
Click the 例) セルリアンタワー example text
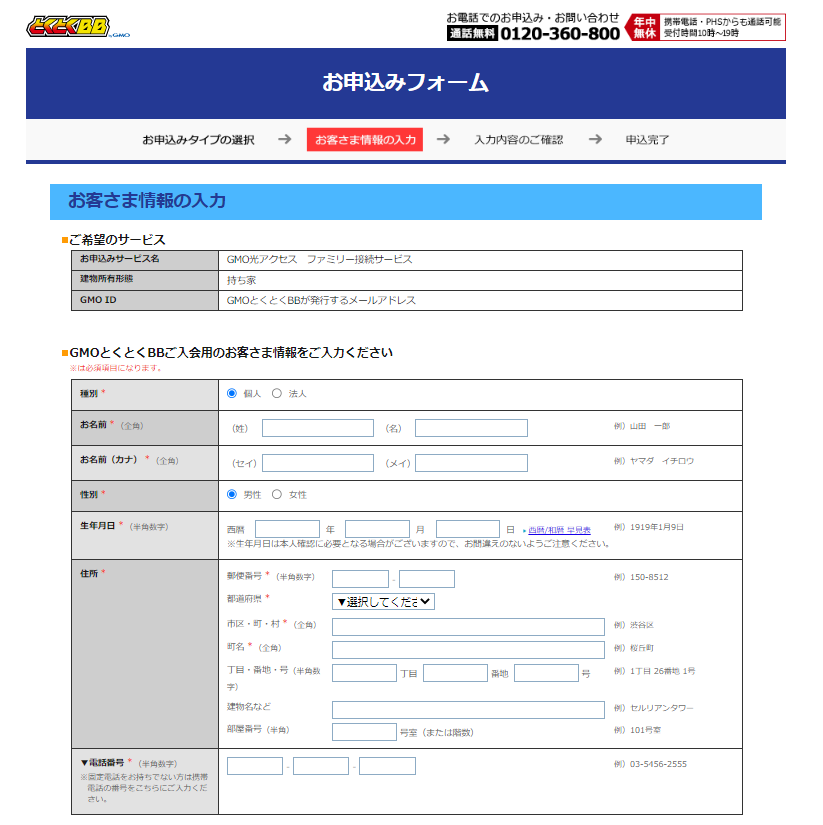(x=654, y=708)
